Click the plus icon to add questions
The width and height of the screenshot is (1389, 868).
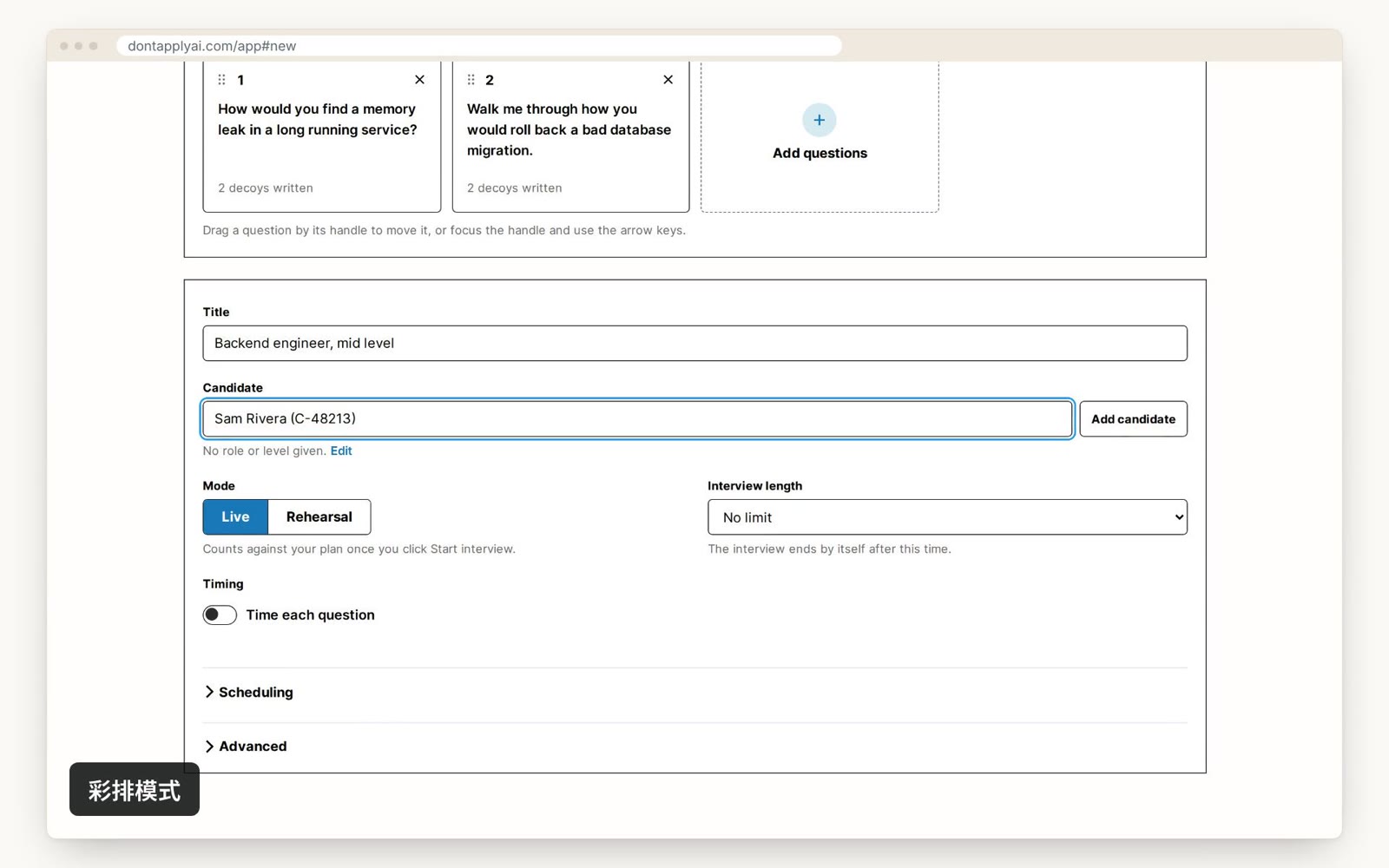(x=819, y=120)
